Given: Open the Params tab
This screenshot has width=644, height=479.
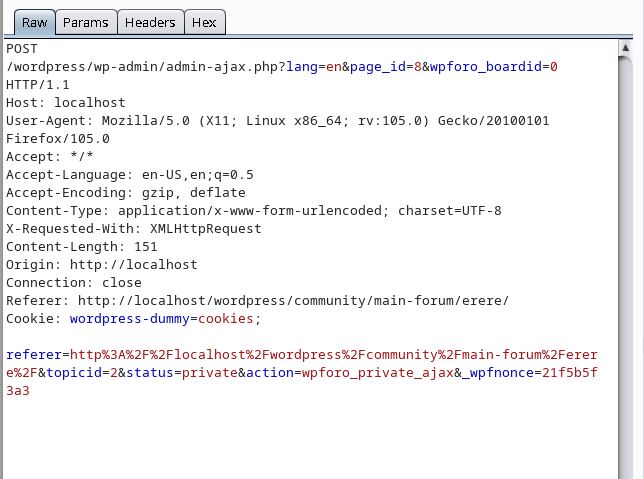Looking at the screenshot, I should (86, 22).
